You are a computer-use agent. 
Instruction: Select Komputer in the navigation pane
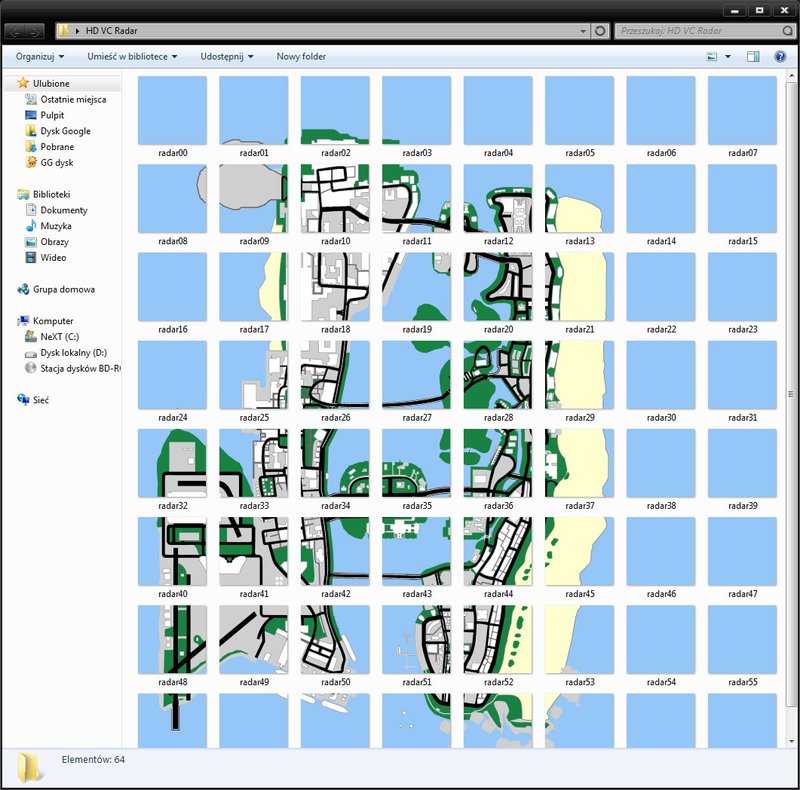point(53,321)
